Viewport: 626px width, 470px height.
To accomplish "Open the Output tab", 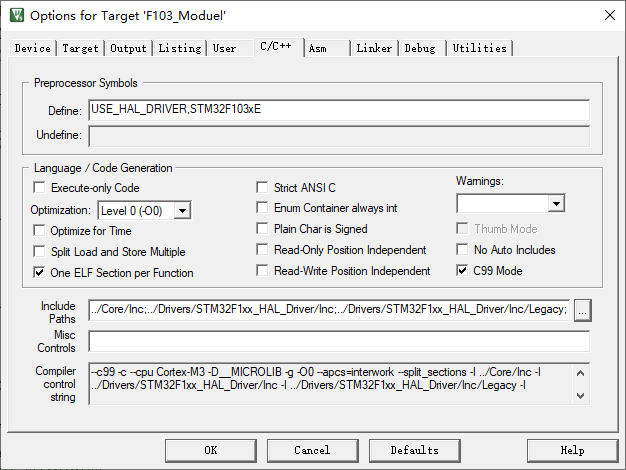I will click(128, 48).
